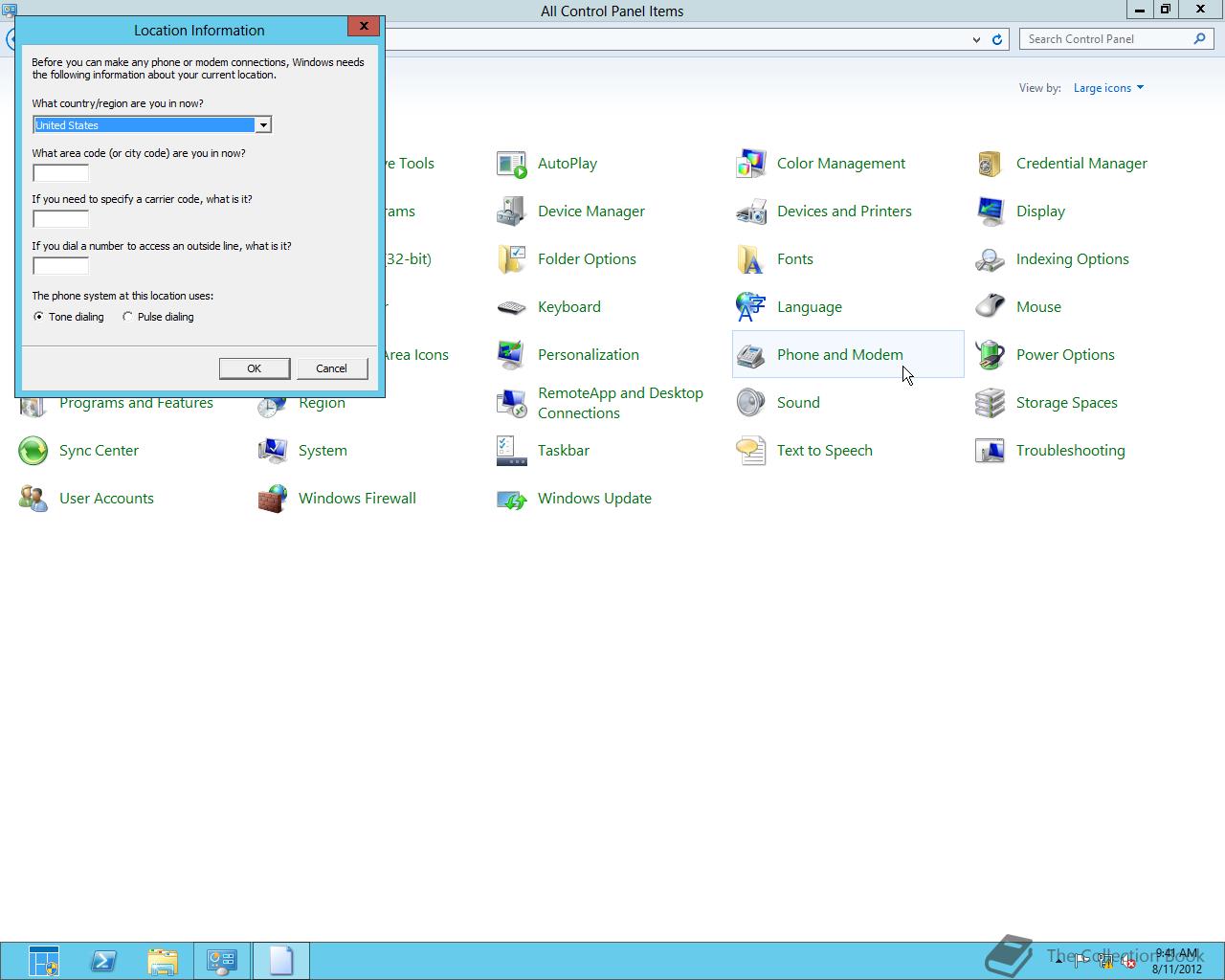The image size is (1225, 980).
Task: Click the Language icon
Action: tap(751, 307)
